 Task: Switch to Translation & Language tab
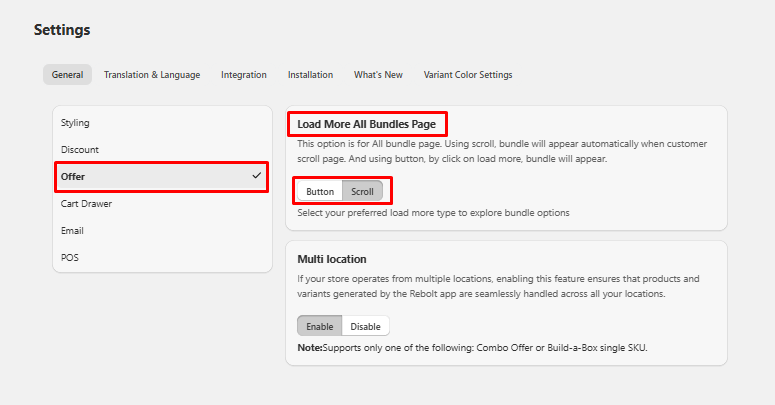(152, 75)
